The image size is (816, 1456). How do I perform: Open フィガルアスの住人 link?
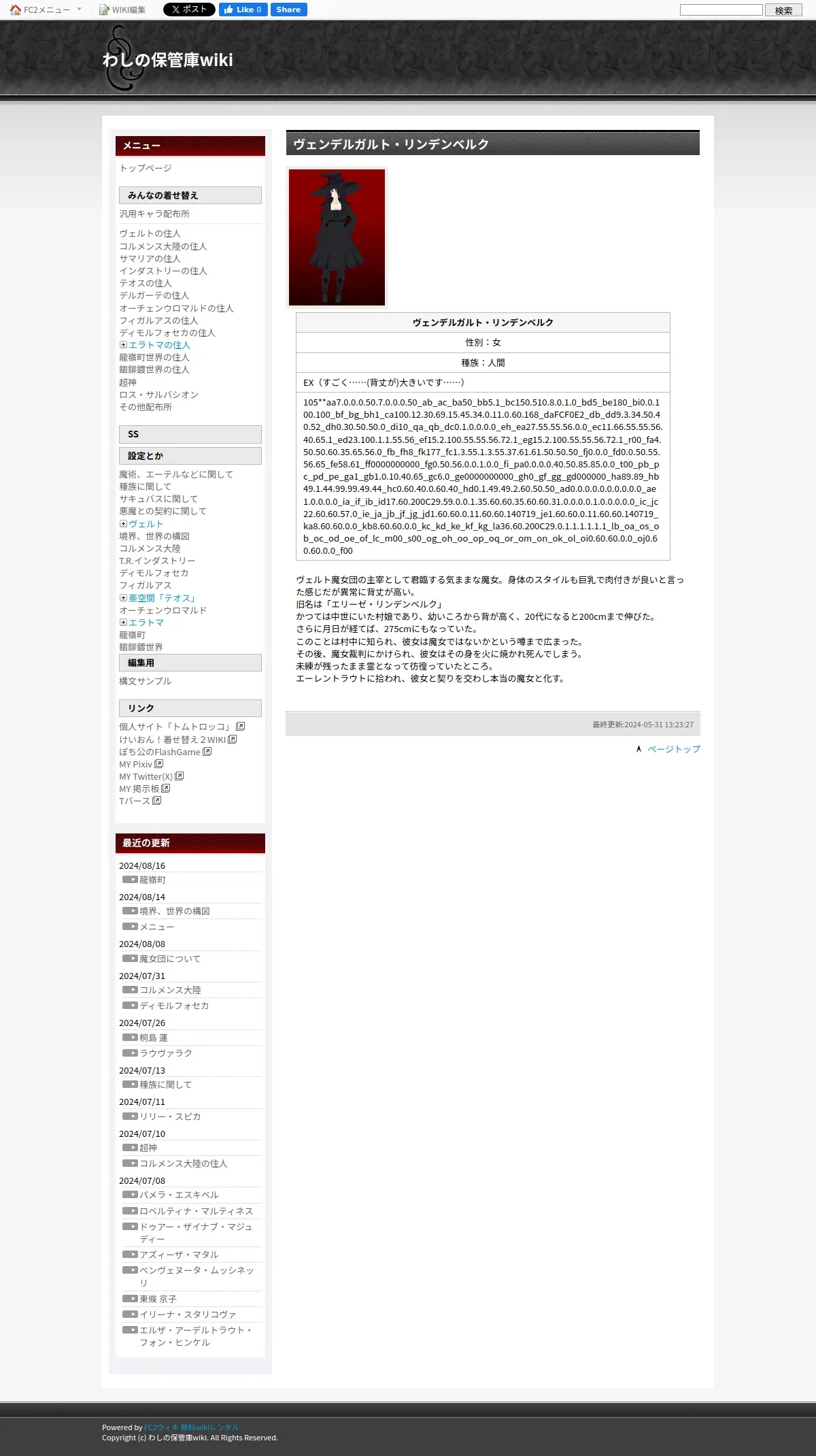158,320
